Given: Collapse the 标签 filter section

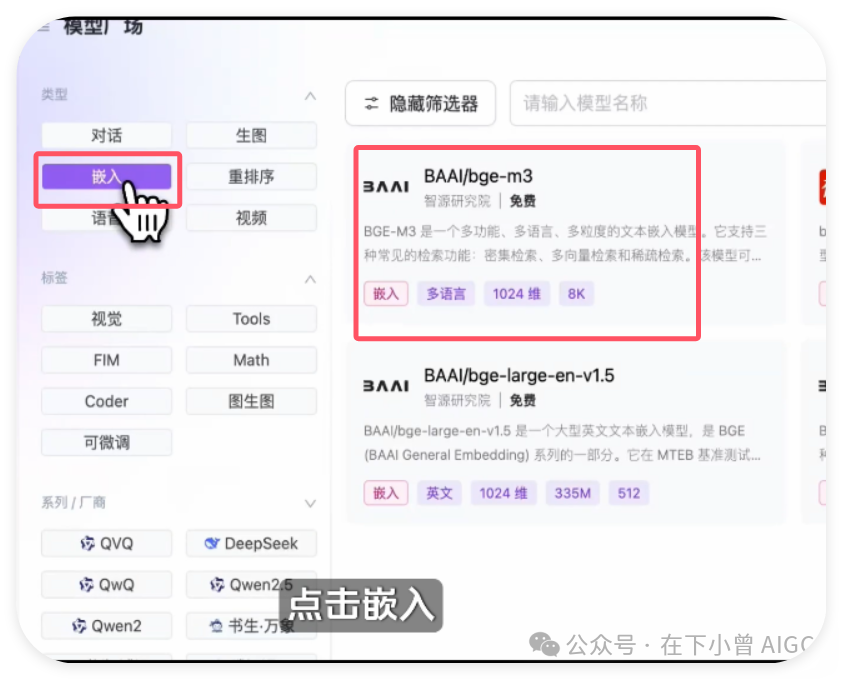Looking at the screenshot, I should click(310, 279).
